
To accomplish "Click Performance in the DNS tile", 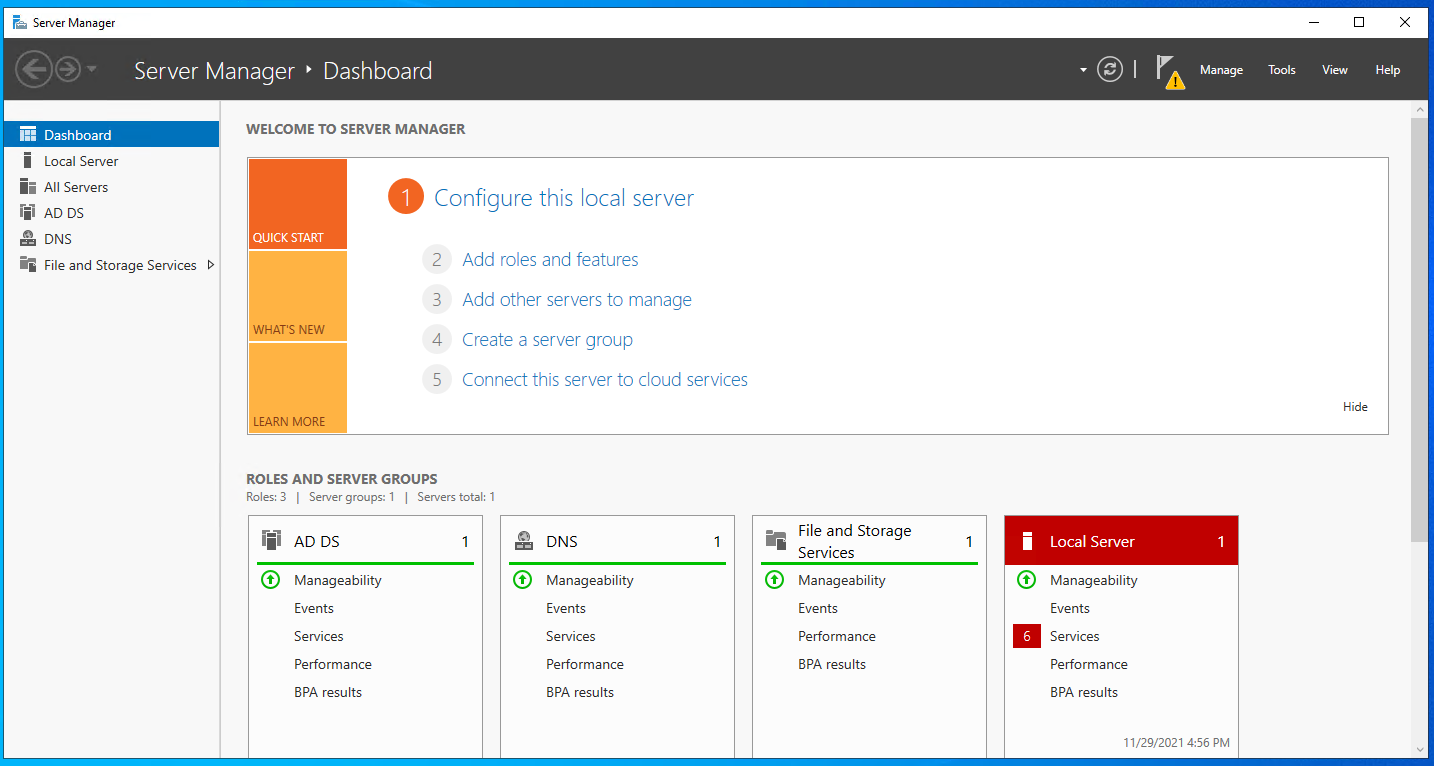I will tap(585, 664).
